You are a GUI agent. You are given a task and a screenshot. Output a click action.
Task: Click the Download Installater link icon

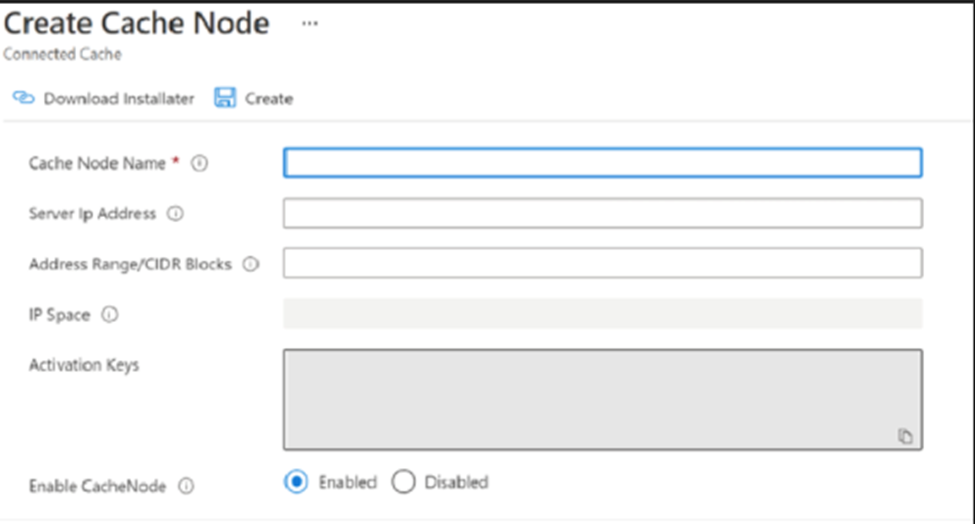click(x=24, y=98)
